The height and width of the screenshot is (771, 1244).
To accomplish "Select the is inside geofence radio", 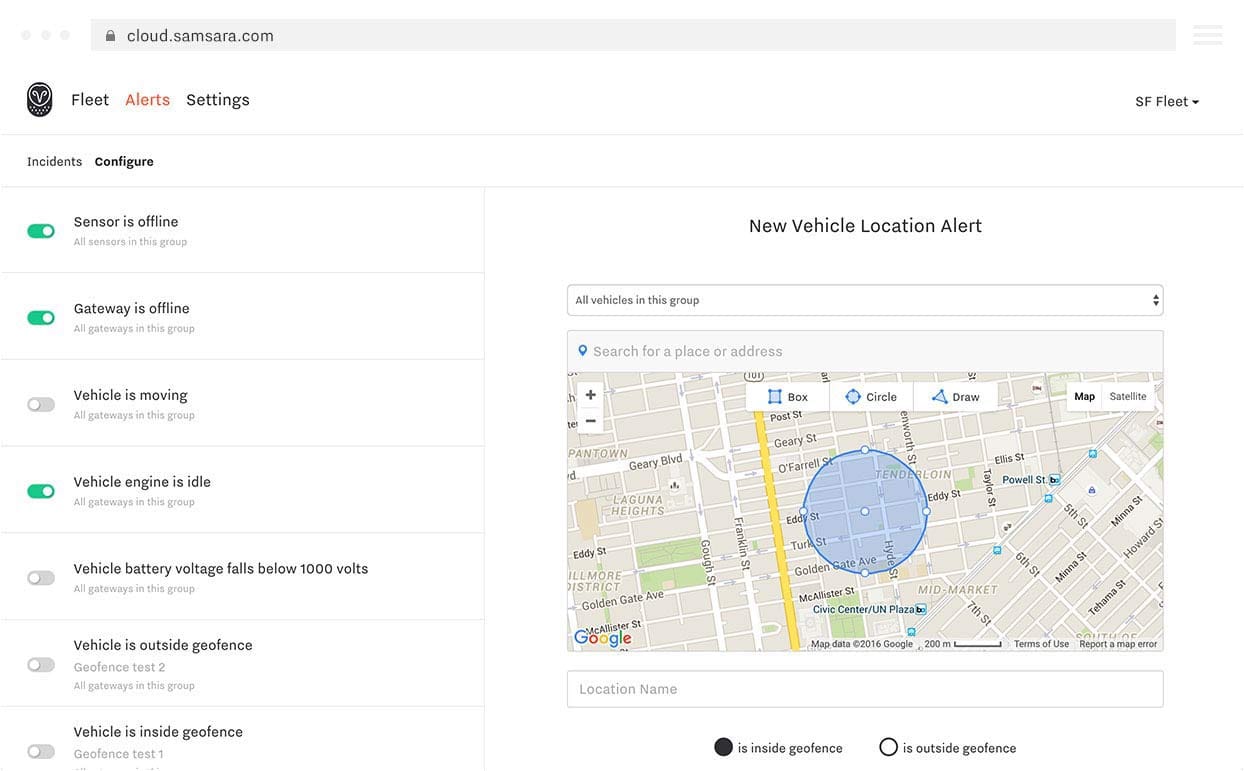I will [723, 747].
